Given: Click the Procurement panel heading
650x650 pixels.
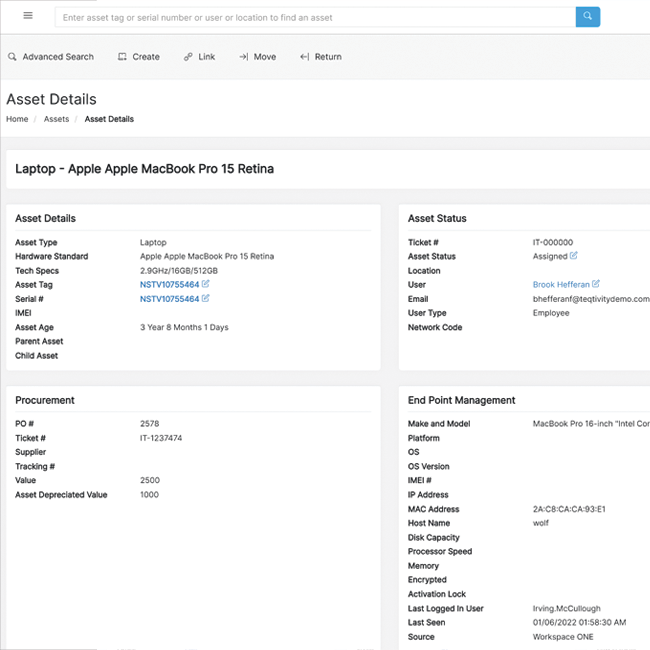Looking at the screenshot, I should [x=45, y=400].
